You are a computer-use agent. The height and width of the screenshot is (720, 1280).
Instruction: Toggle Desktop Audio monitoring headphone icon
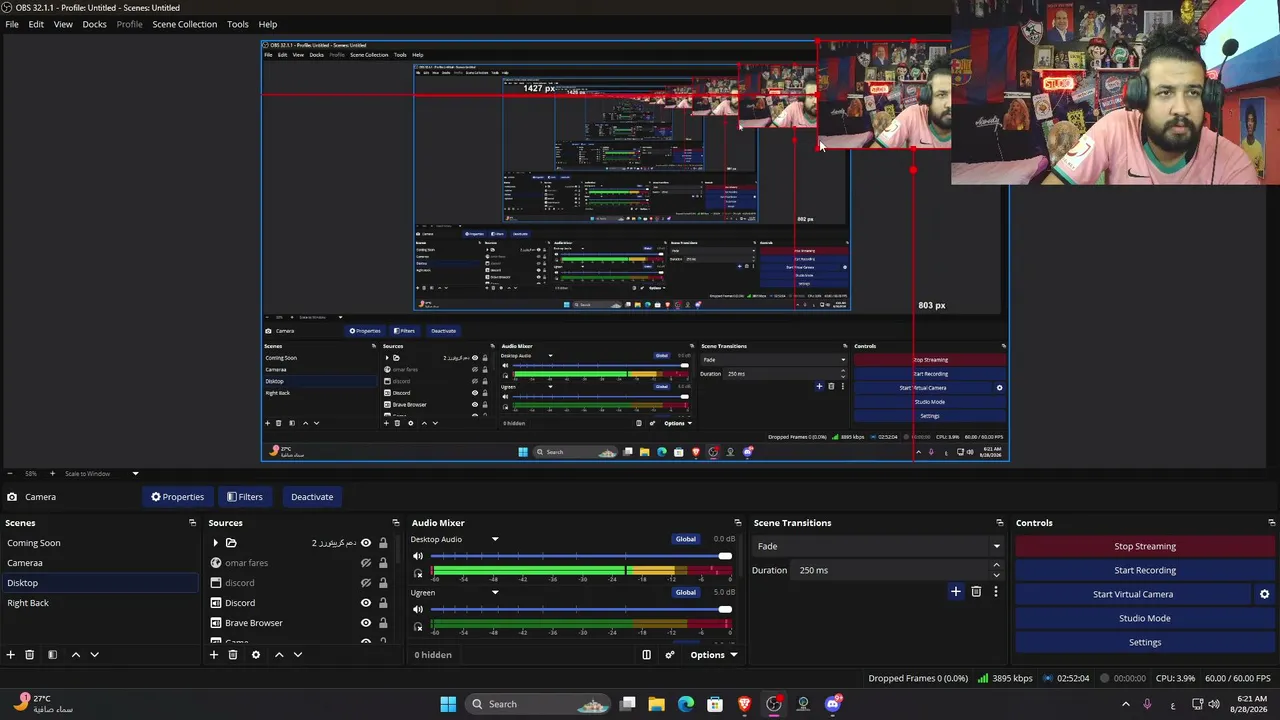(418, 574)
